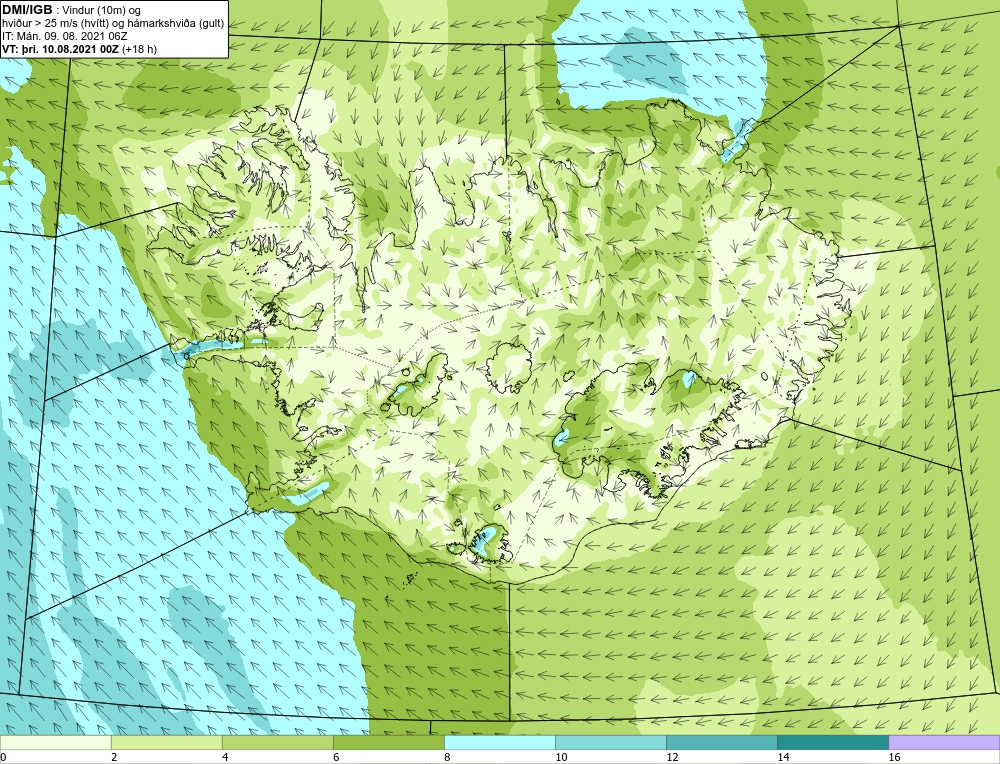Click the legend label '0'
Screen dimensions: 1000x764
[3, 757]
